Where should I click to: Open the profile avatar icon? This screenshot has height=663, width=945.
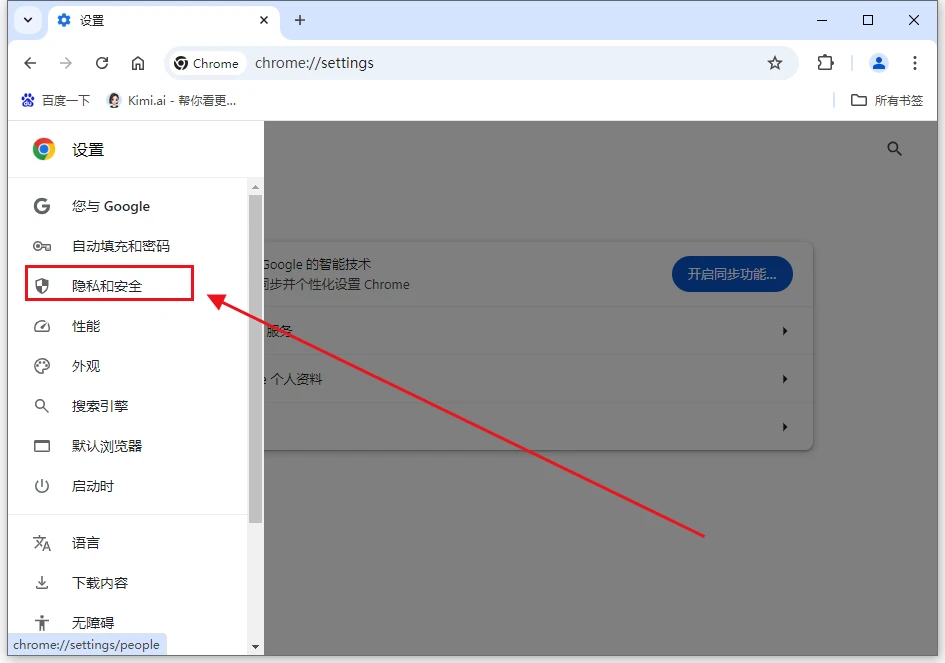click(x=879, y=63)
